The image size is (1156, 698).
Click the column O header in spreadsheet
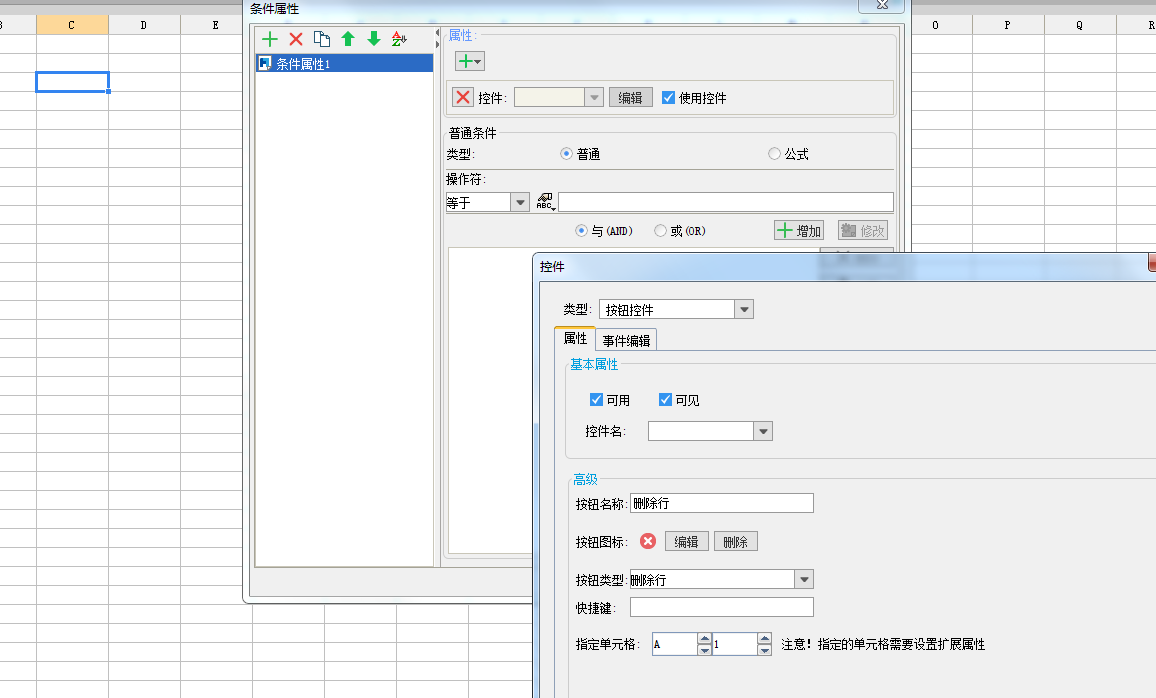click(936, 25)
